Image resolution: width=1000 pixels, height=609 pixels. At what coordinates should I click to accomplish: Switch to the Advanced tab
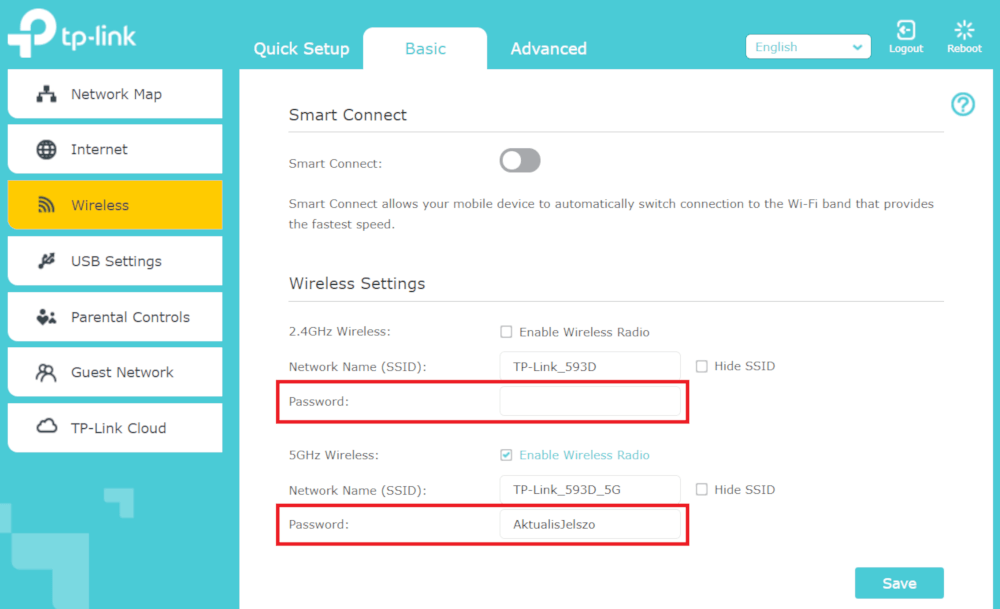point(548,48)
